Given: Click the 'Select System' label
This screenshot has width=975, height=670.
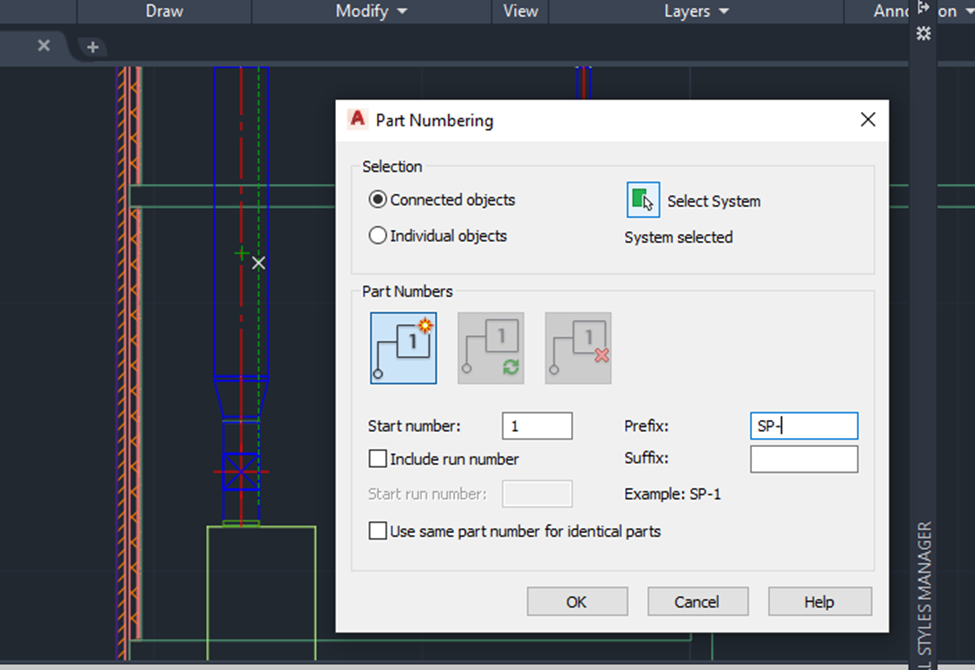Looking at the screenshot, I should [x=714, y=201].
